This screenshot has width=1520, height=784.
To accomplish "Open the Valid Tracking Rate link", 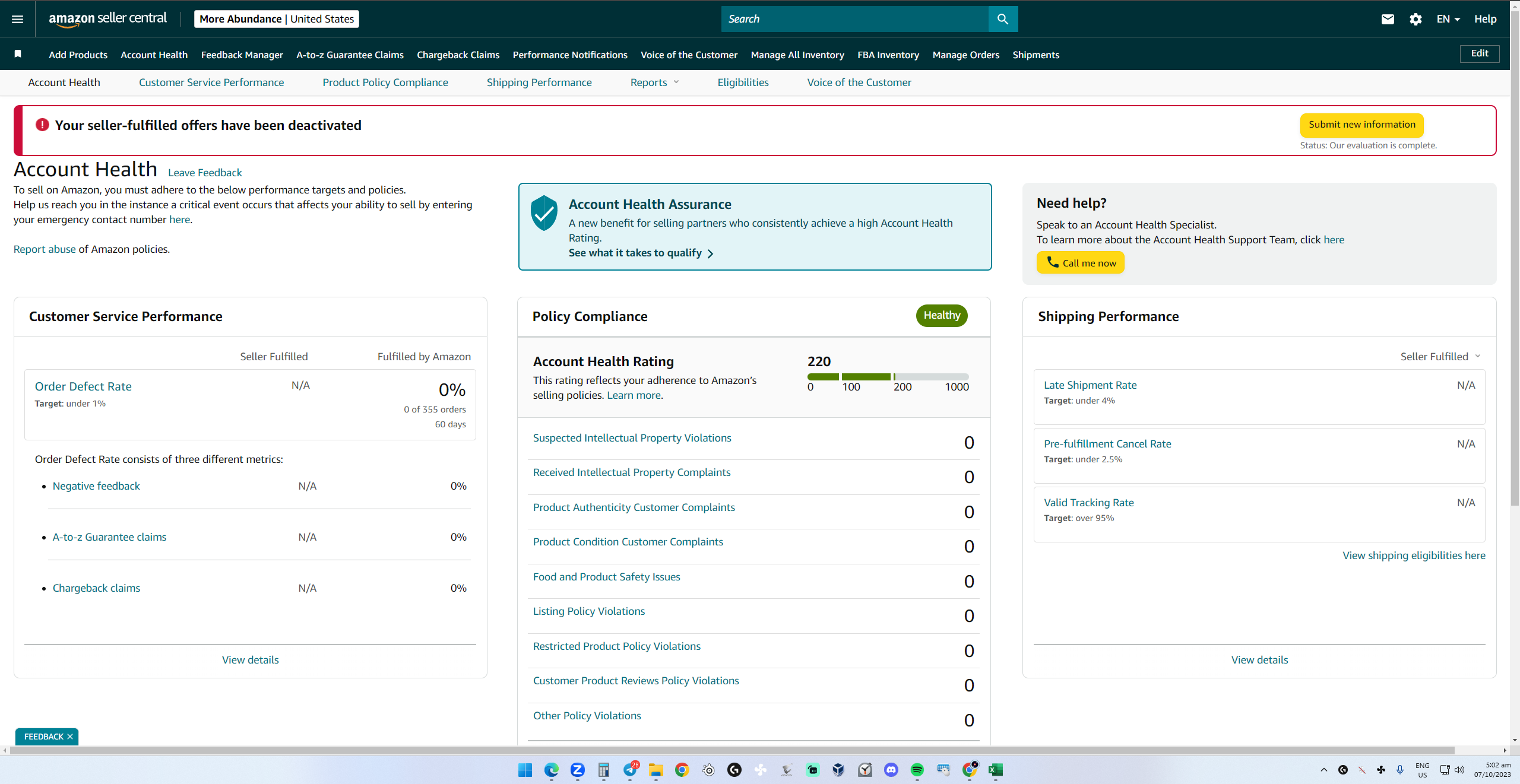I will tap(1089, 503).
